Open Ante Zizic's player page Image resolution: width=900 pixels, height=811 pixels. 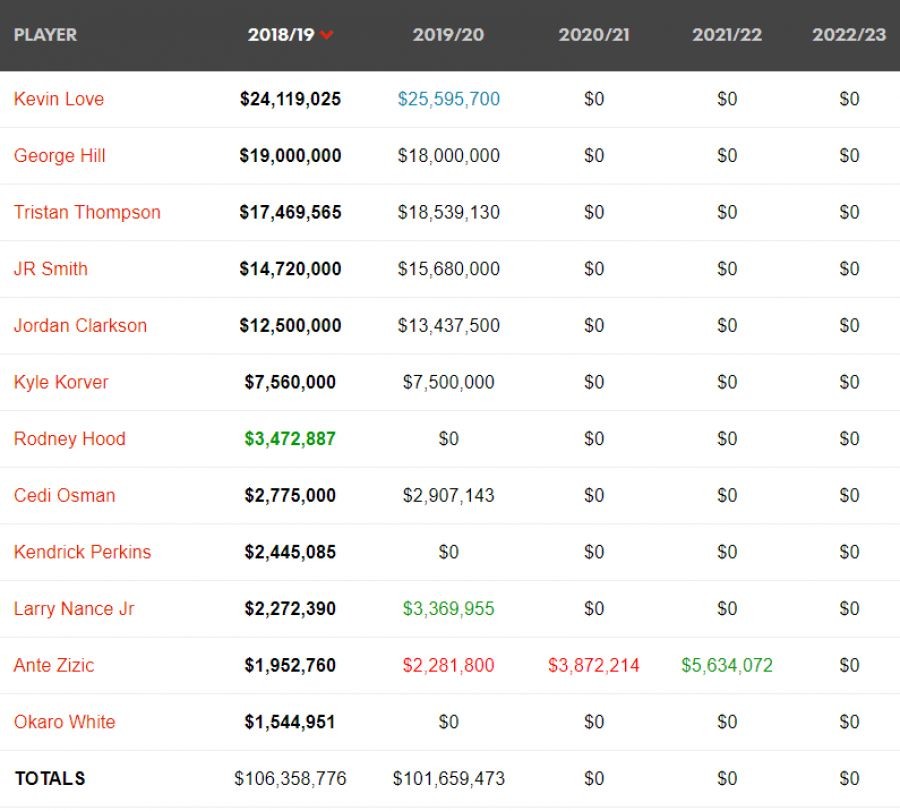(54, 665)
